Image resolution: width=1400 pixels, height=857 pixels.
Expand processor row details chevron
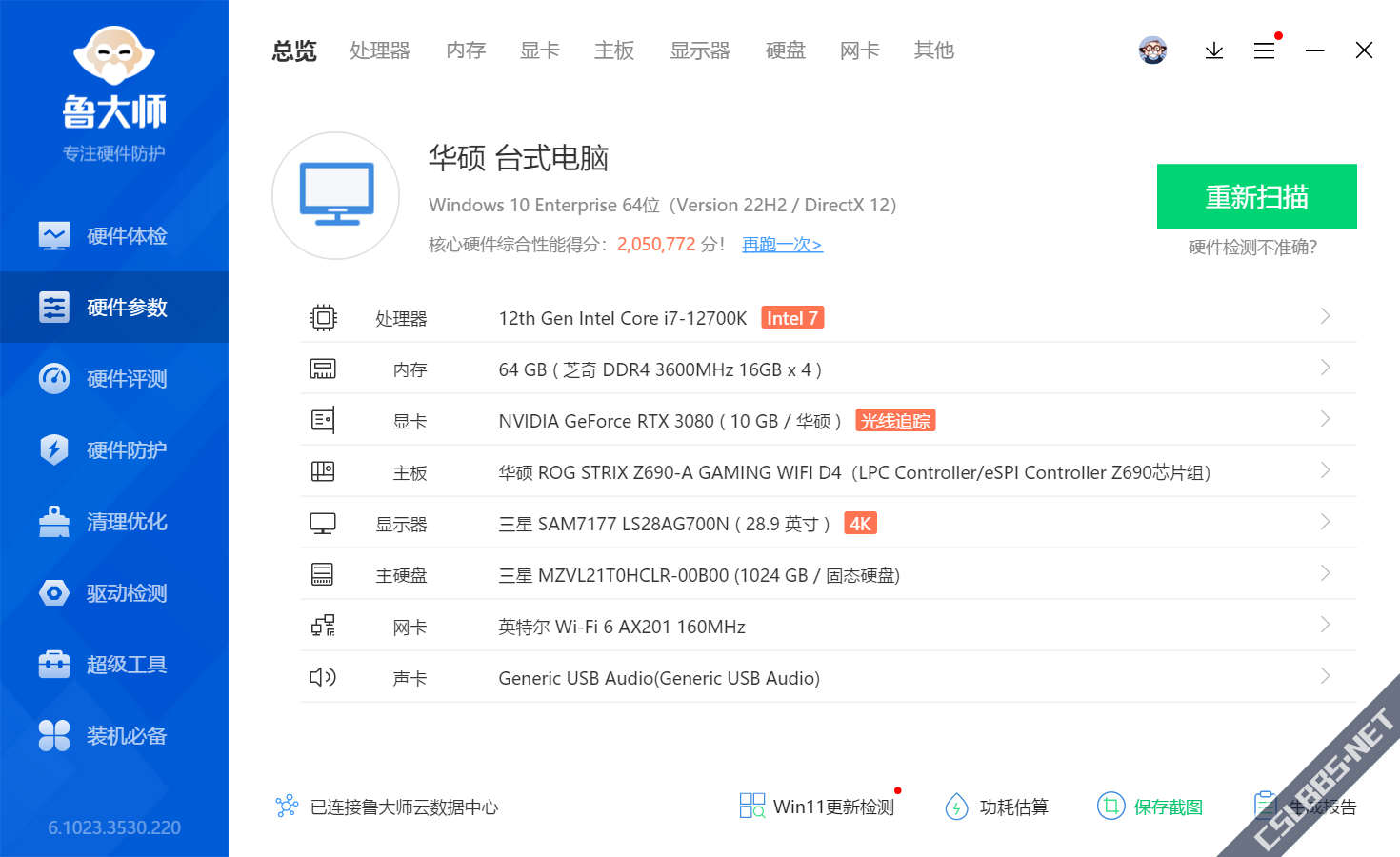pos(1325,316)
